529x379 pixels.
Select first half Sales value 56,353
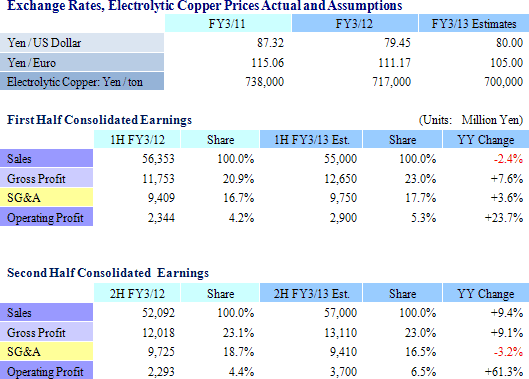158,159
